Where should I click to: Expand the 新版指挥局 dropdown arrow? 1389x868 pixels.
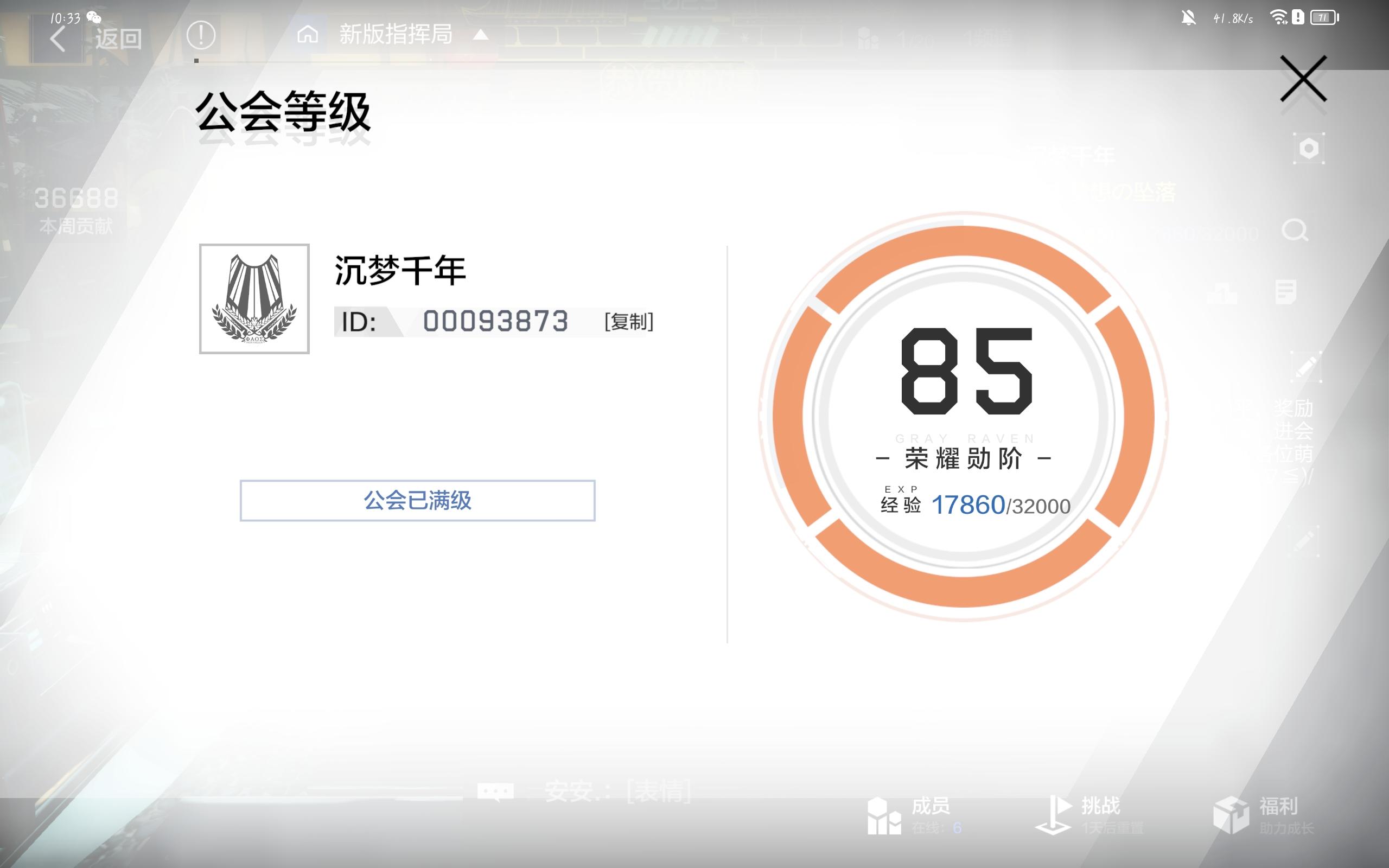click(x=480, y=35)
